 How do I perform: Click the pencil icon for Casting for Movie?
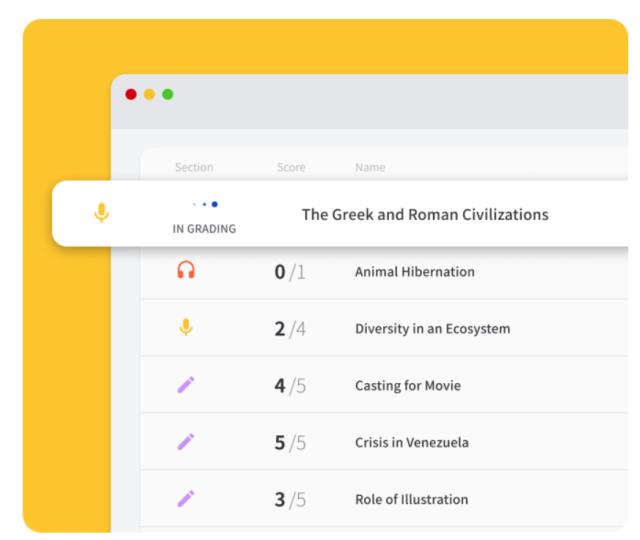point(186,385)
